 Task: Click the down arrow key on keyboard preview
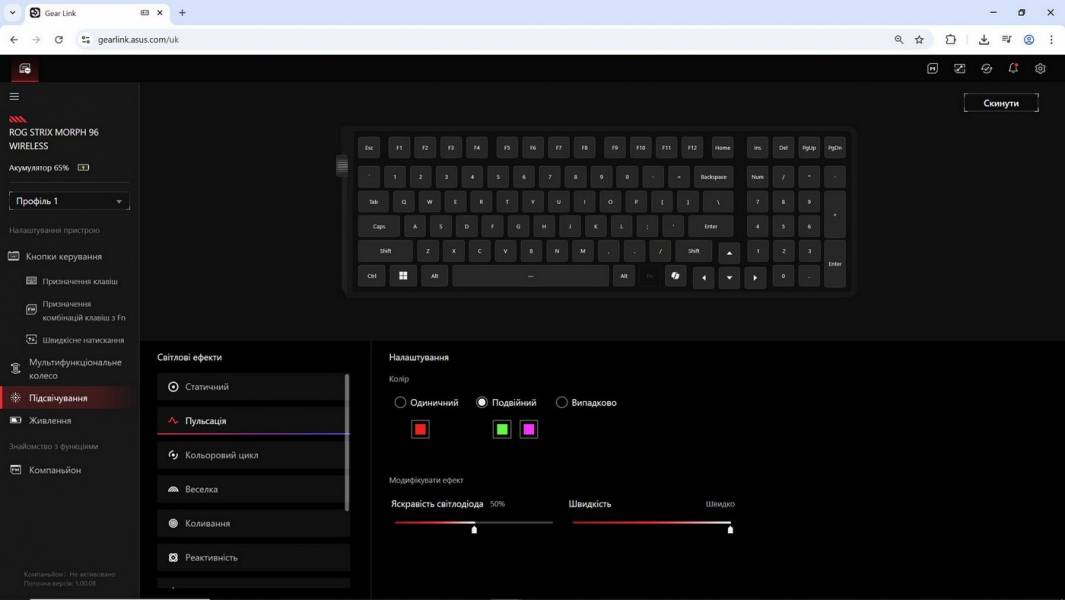(729, 277)
